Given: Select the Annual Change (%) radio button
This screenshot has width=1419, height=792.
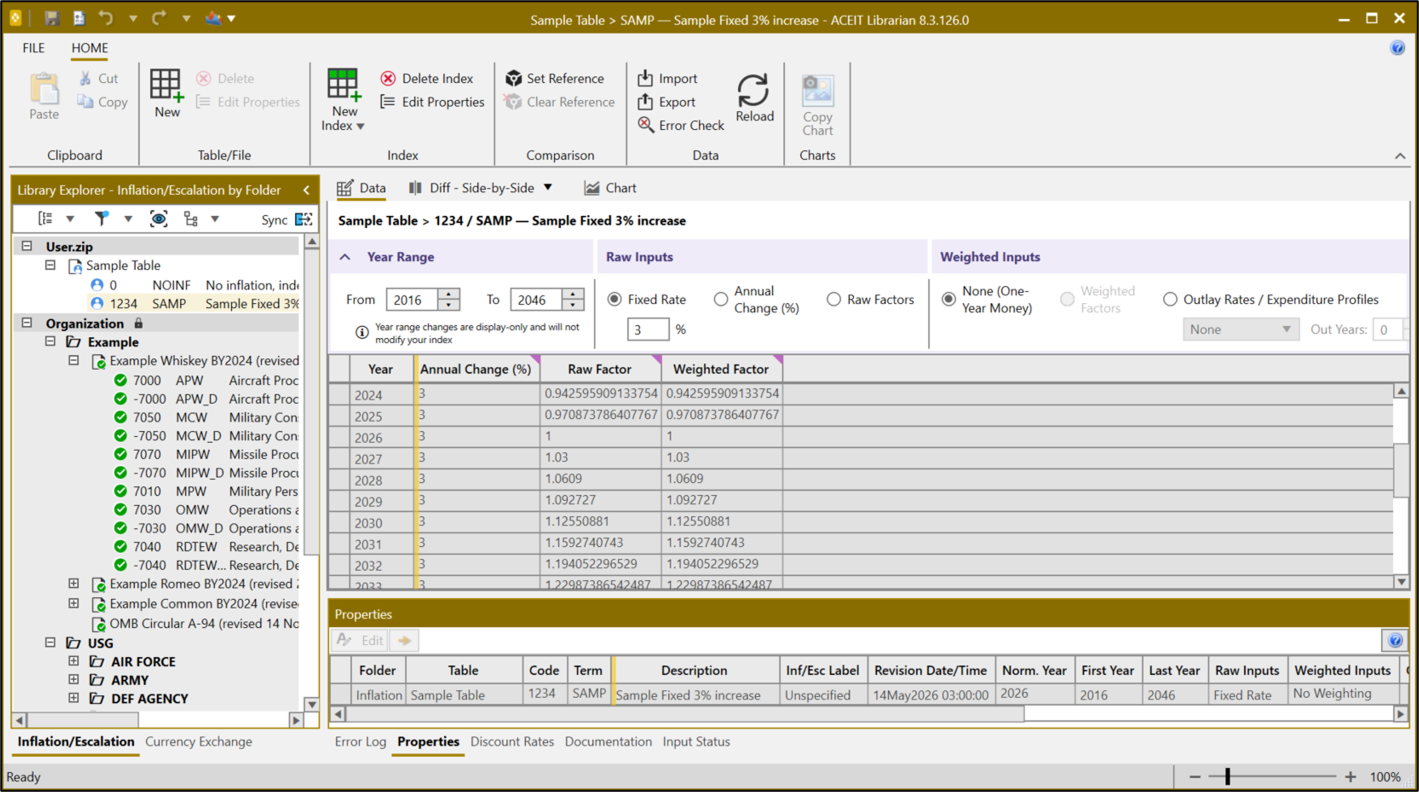Looking at the screenshot, I should pyautogui.click(x=720, y=299).
